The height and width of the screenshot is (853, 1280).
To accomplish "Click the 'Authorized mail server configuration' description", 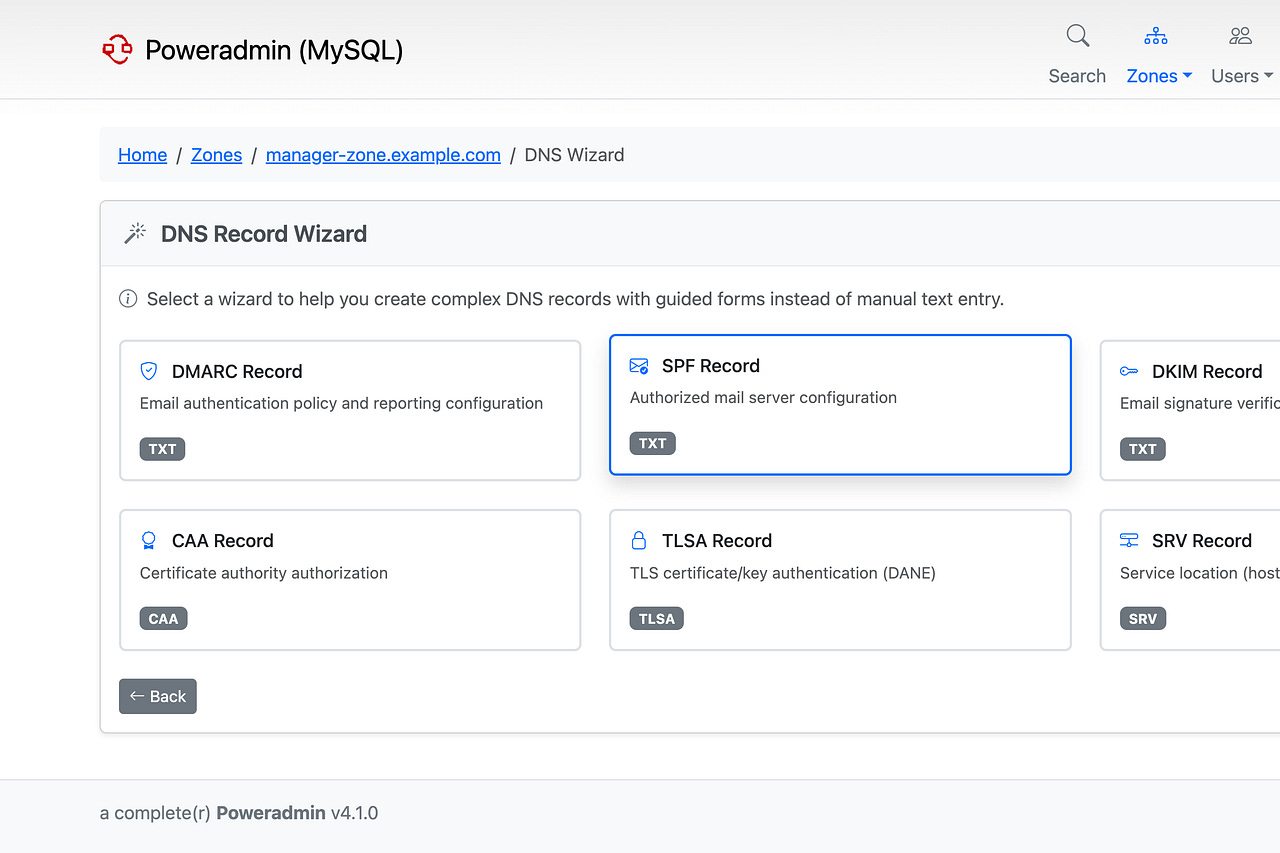I will click(763, 397).
